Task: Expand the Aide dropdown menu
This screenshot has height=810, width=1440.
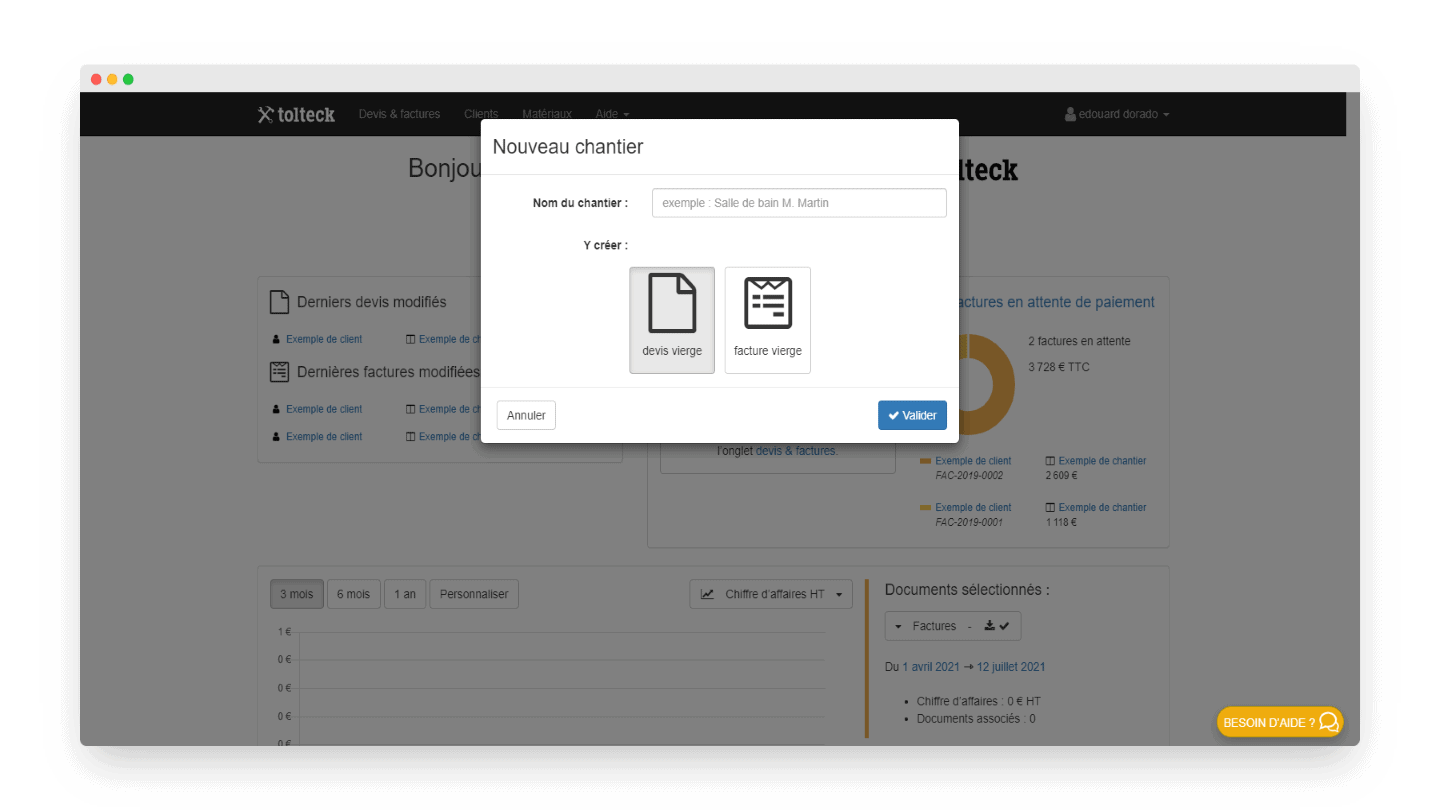Action: pyautogui.click(x=612, y=114)
